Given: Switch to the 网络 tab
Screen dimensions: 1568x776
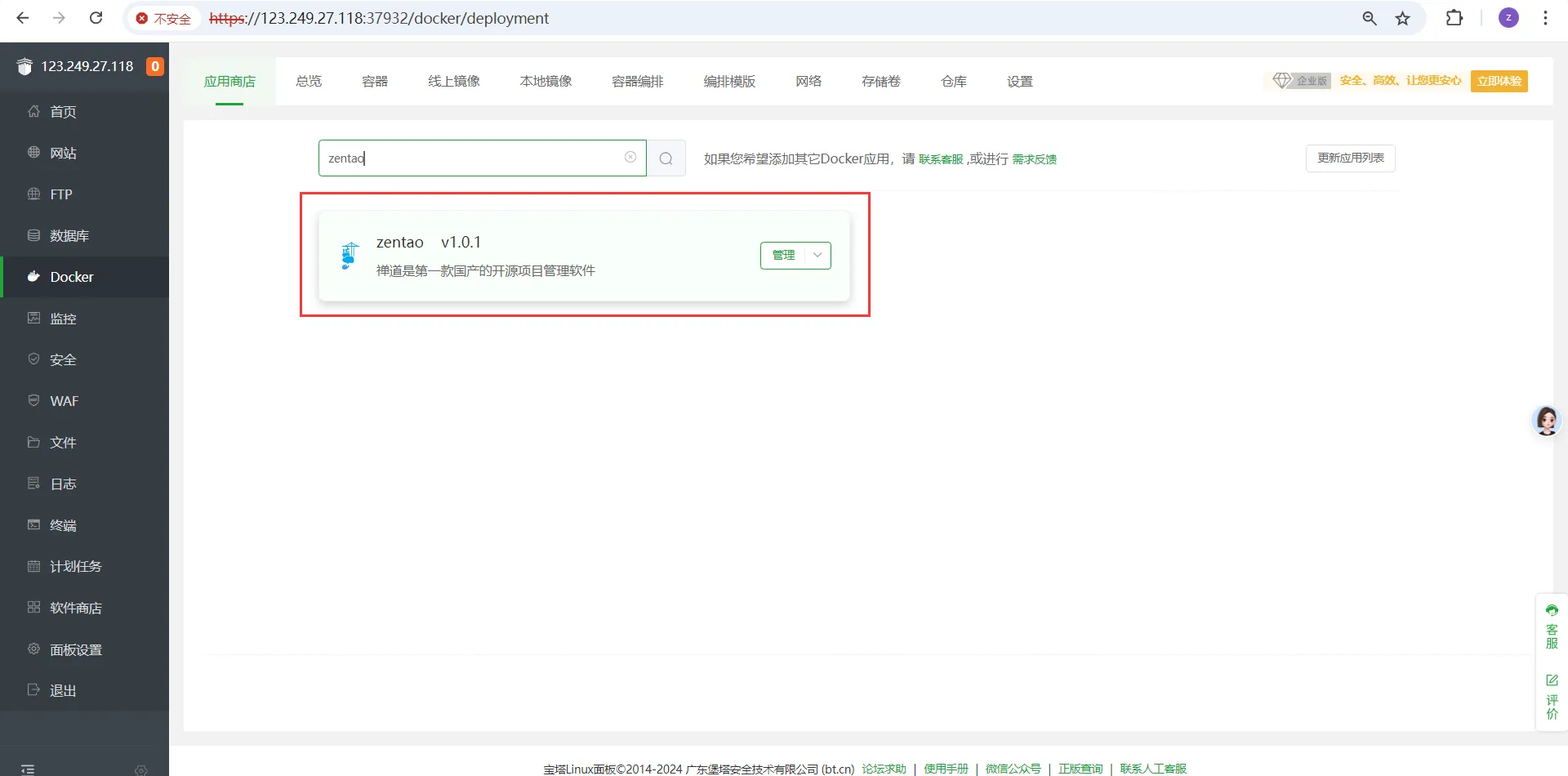Looking at the screenshot, I should [808, 81].
